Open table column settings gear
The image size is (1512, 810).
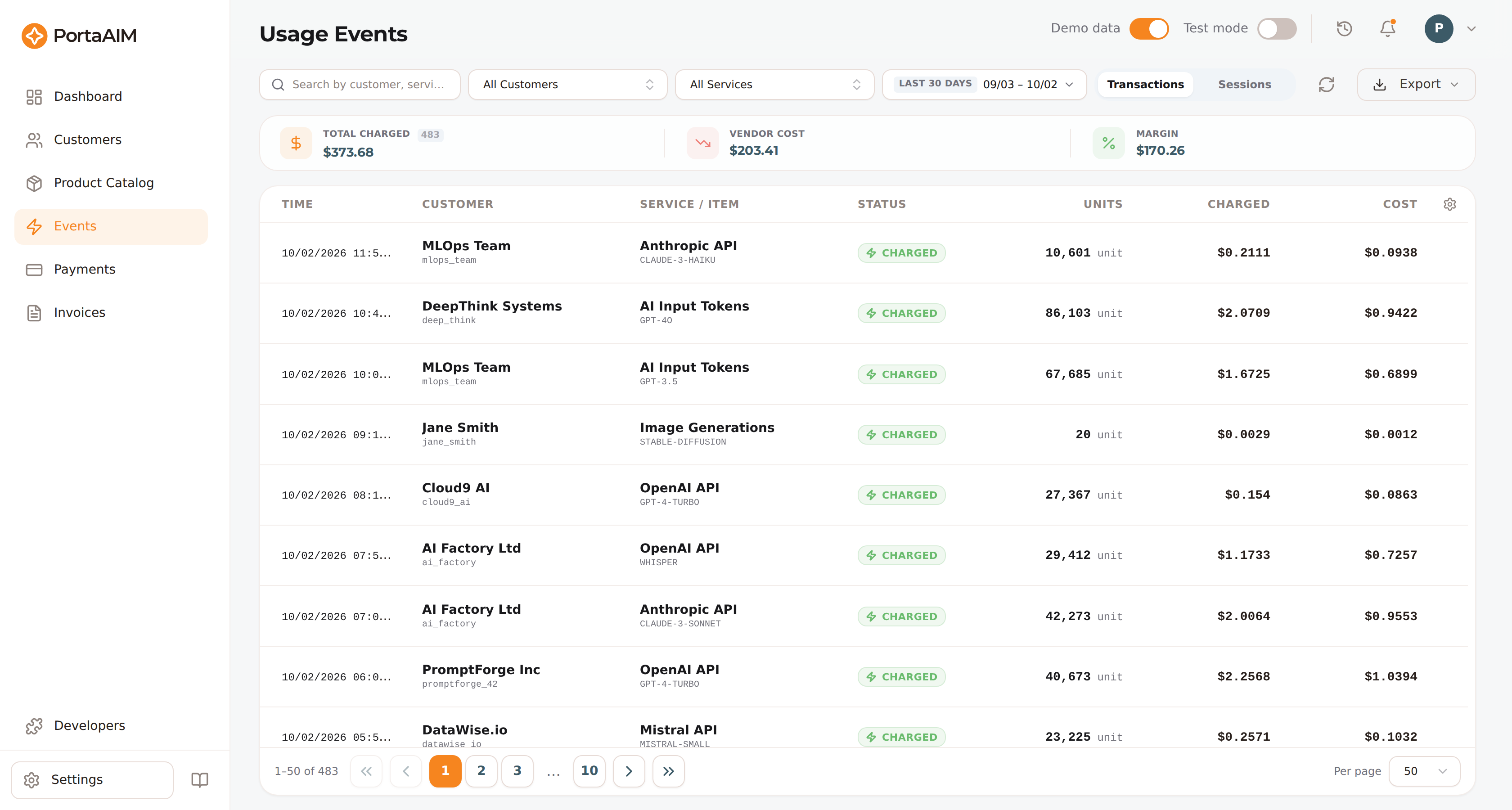pyautogui.click(x=1450, y=204)
